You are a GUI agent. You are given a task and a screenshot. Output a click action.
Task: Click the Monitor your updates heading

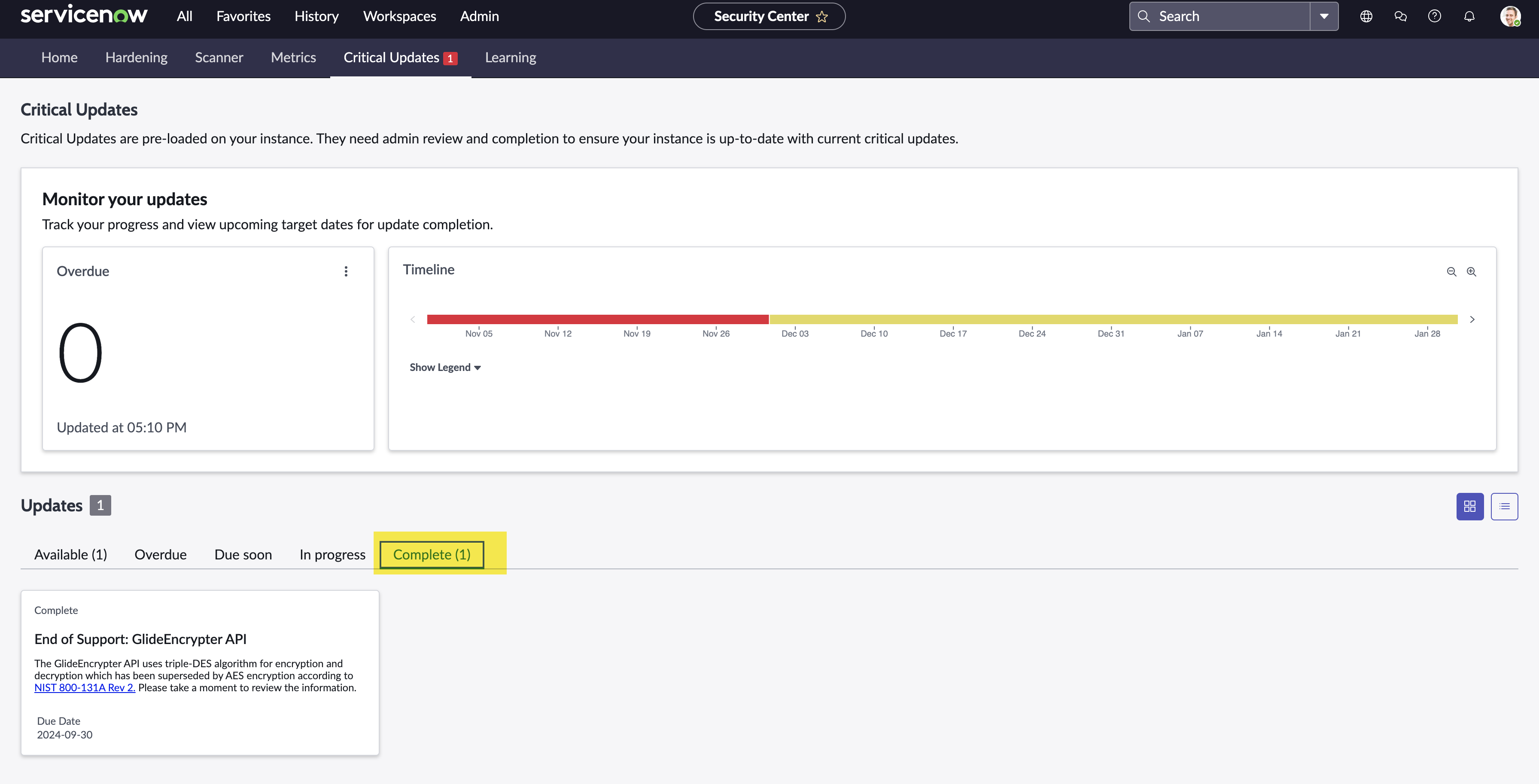click(124, 200)
